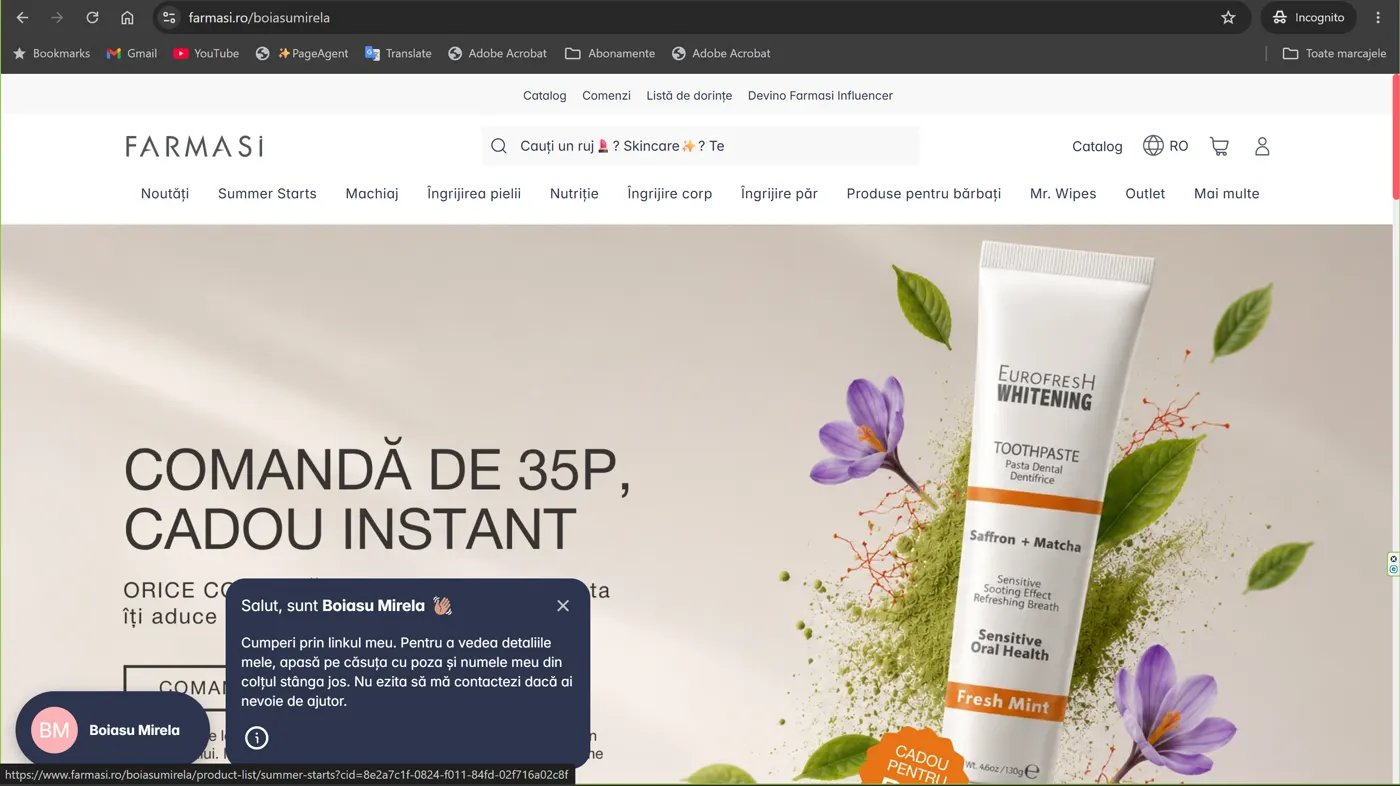The image size is (1400, 786).
Task: Open the first Adobe Acrobat bookmark
Action: click(x=497, y=53)
